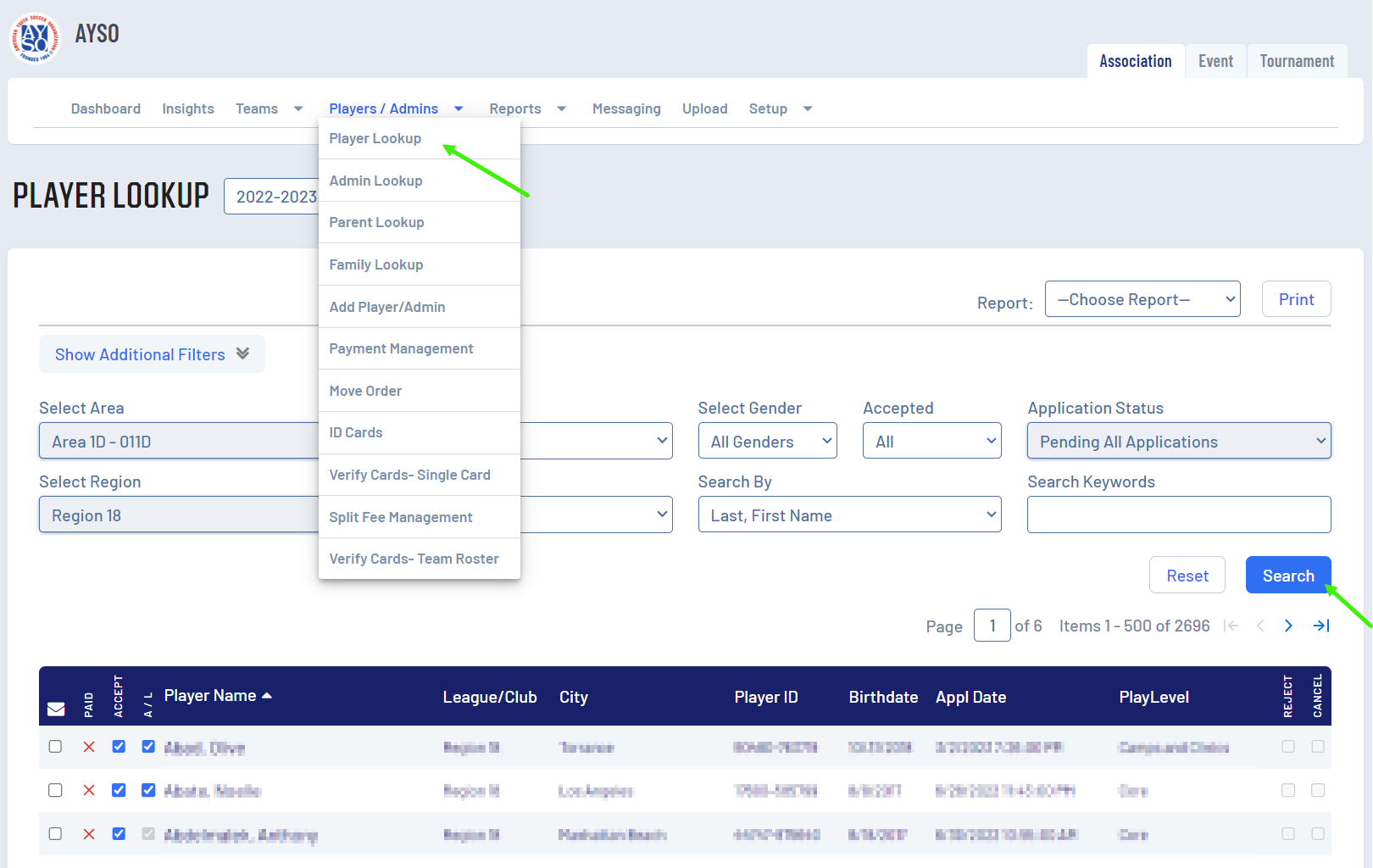Viewport: 1373px width, 868px height.
Task: Open Select Gender dropdown
Action: pos(767,442)
